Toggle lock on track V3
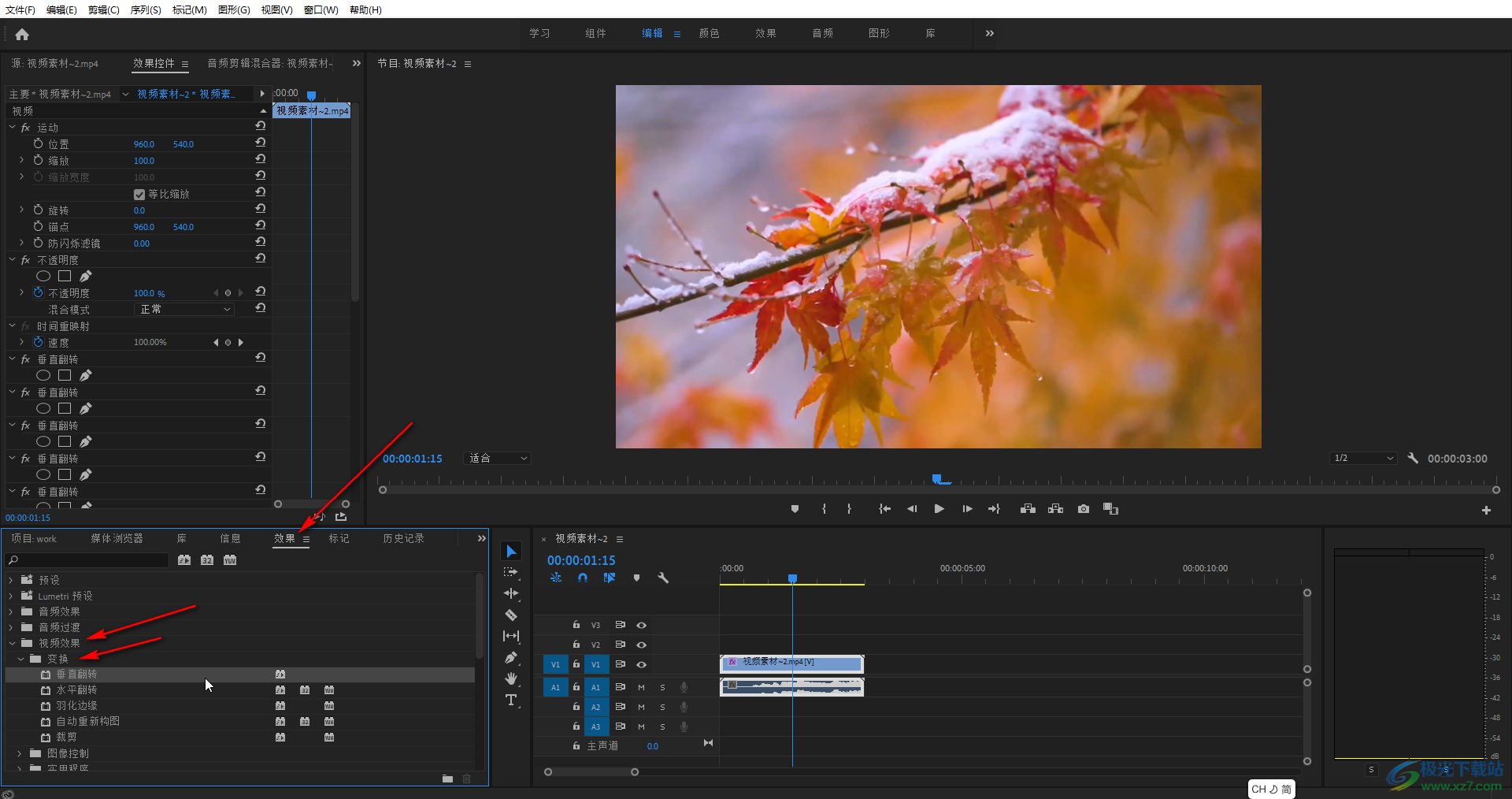 coord(576,624)
